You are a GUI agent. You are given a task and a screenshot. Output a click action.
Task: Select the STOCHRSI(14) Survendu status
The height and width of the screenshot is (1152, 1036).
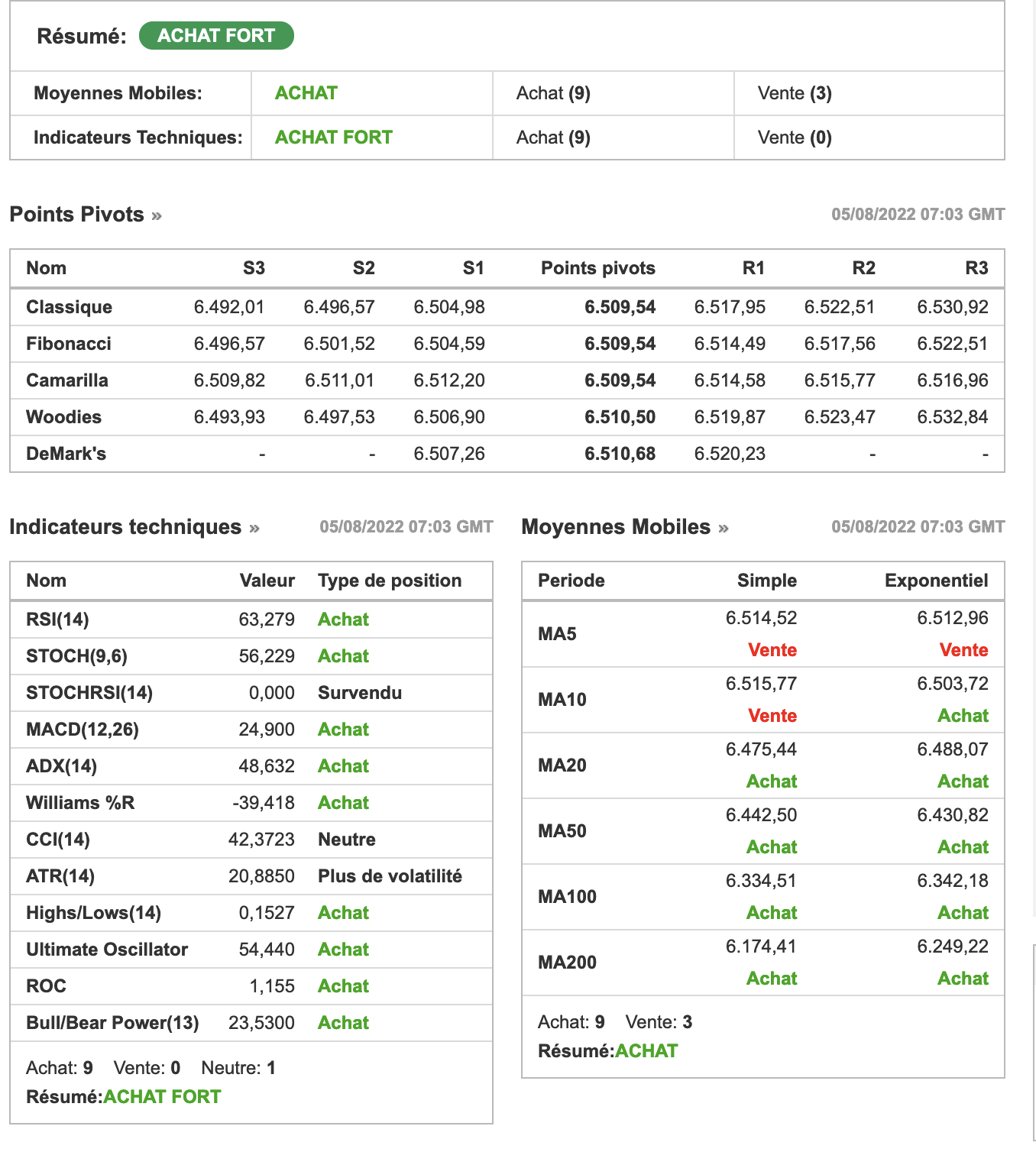tap(360, 693)
